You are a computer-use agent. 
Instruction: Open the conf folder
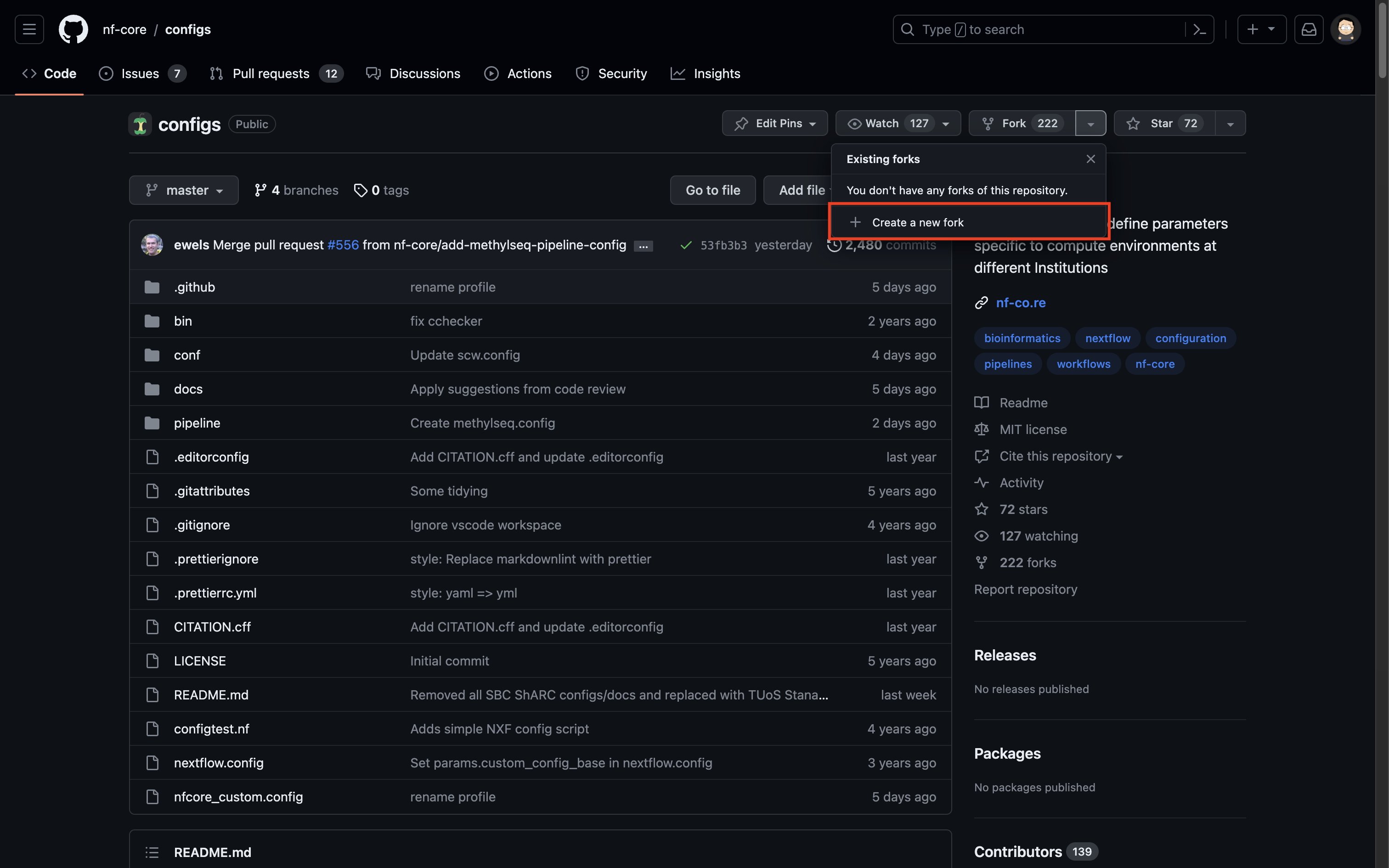(x=187, y=355)
